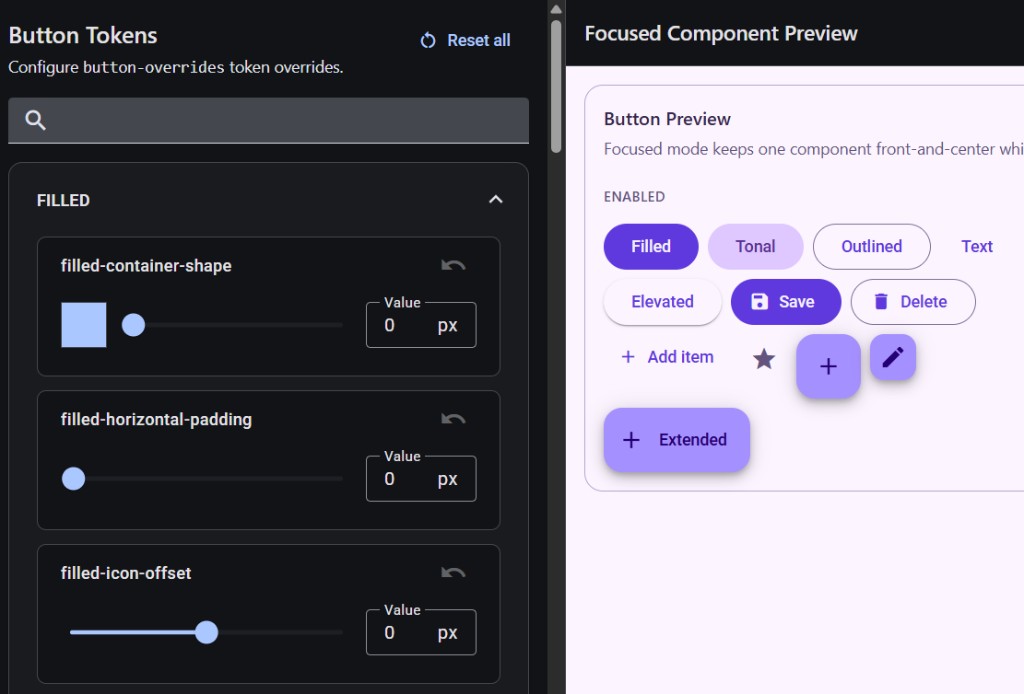Click the plus floating action button
1024x694 pixels.
pos(828,366)
